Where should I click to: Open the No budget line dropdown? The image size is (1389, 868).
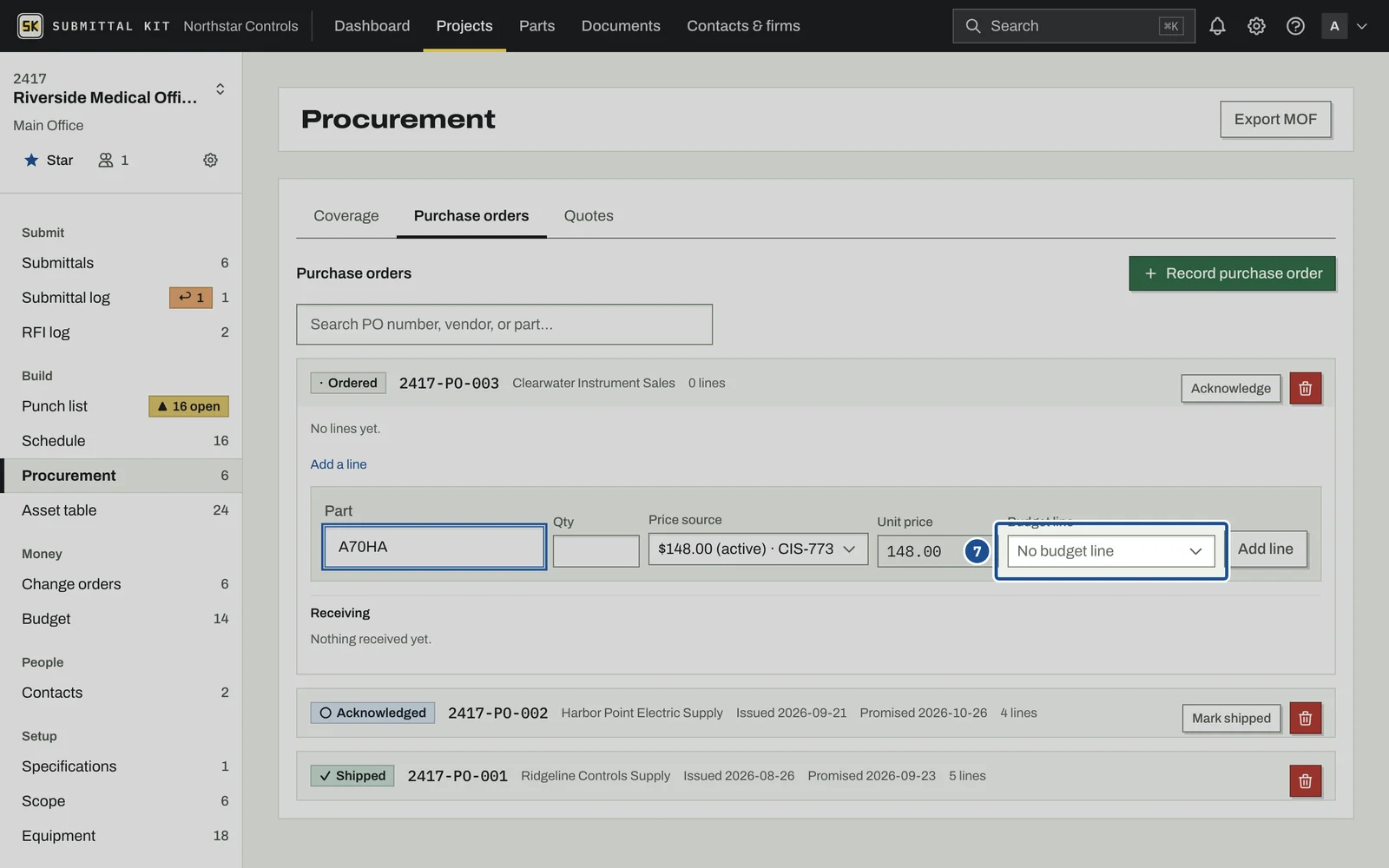click(1110, 551)
